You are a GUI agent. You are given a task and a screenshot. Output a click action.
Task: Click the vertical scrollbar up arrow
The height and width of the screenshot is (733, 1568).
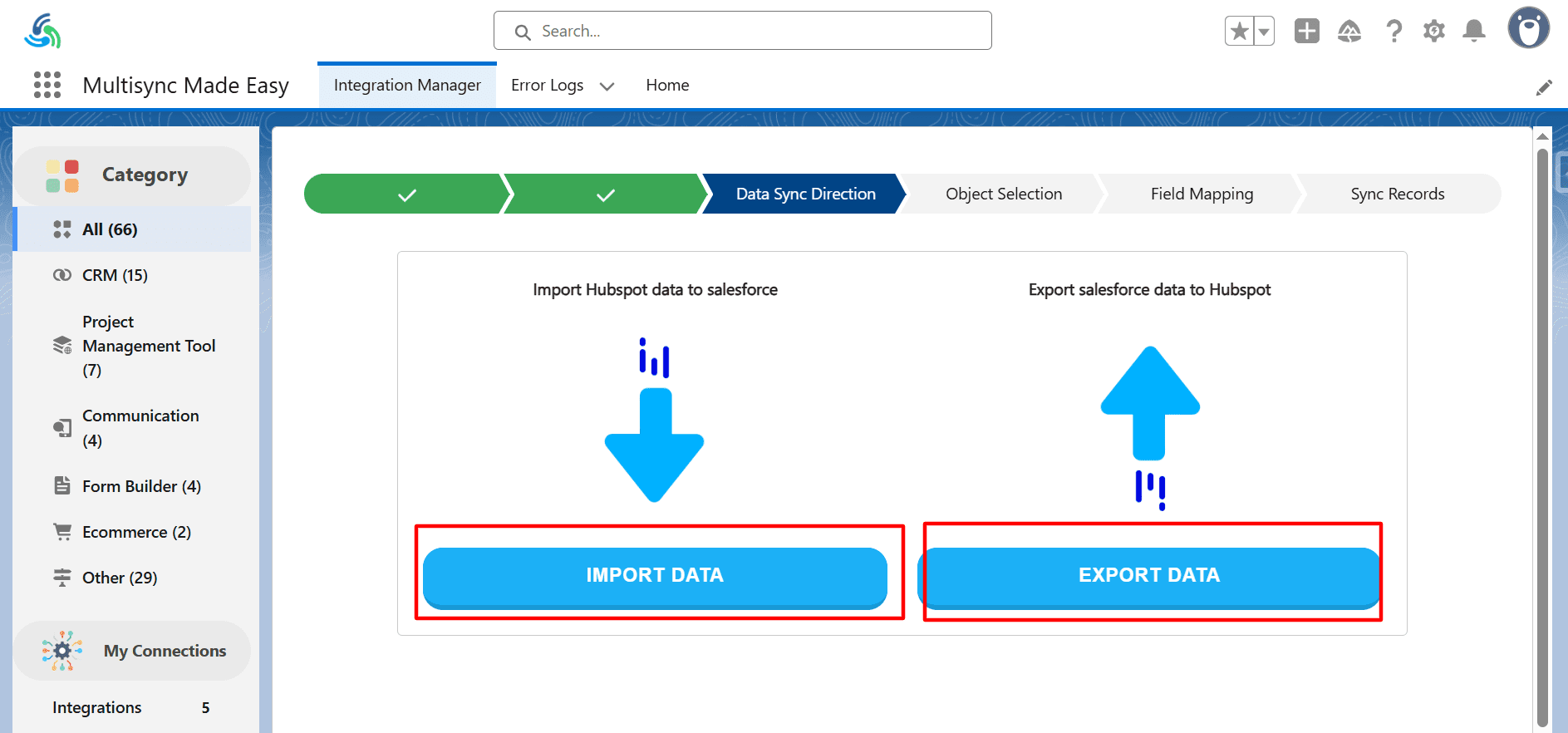1542,137
